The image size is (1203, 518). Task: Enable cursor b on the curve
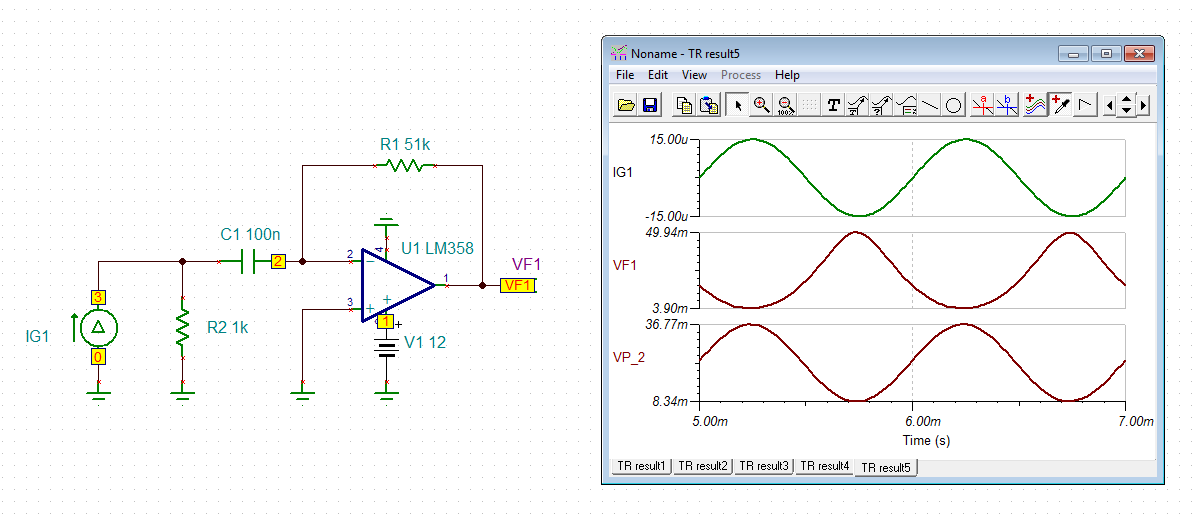[1007, 105]
